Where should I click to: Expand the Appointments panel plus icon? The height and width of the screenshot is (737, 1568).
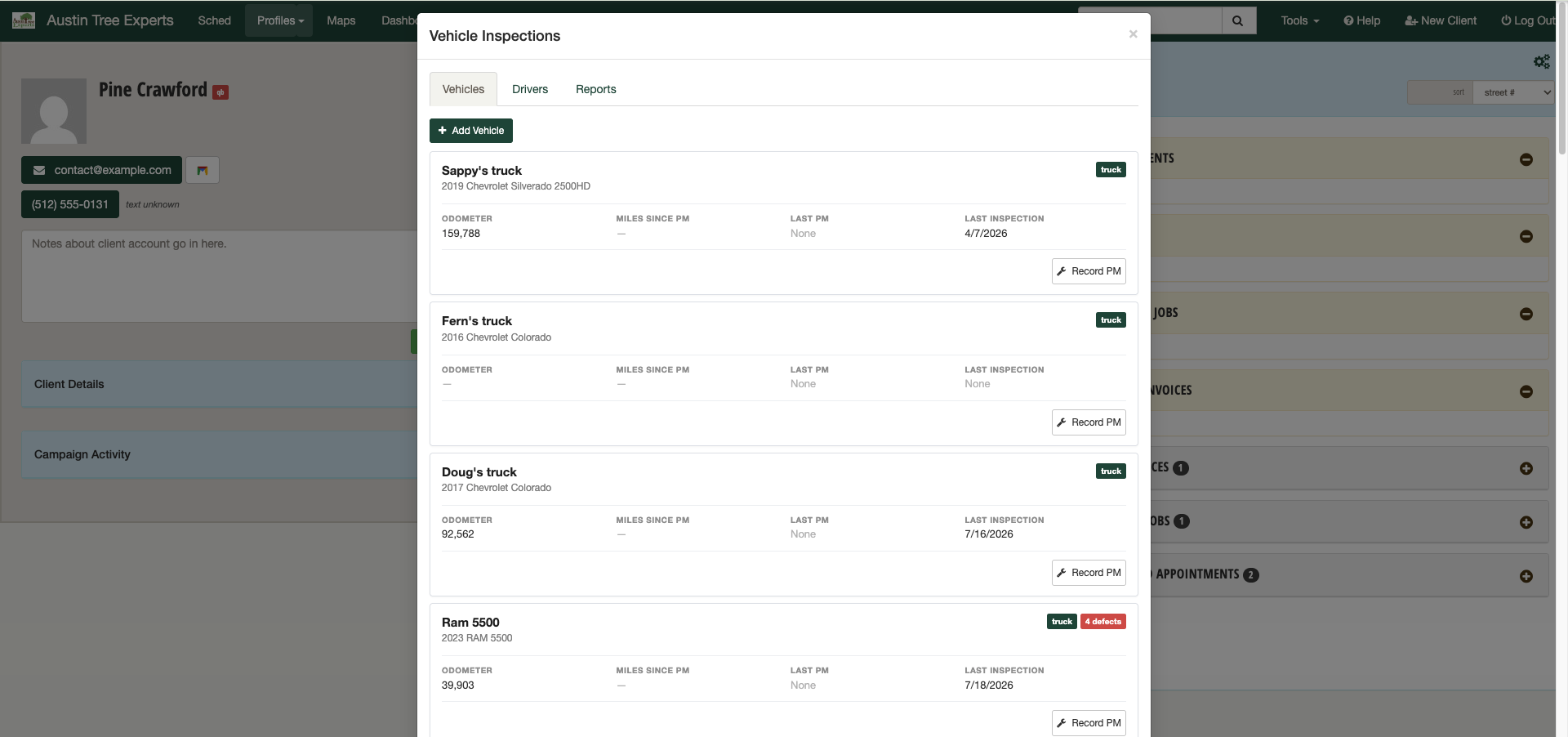(x=1526, y=576)
